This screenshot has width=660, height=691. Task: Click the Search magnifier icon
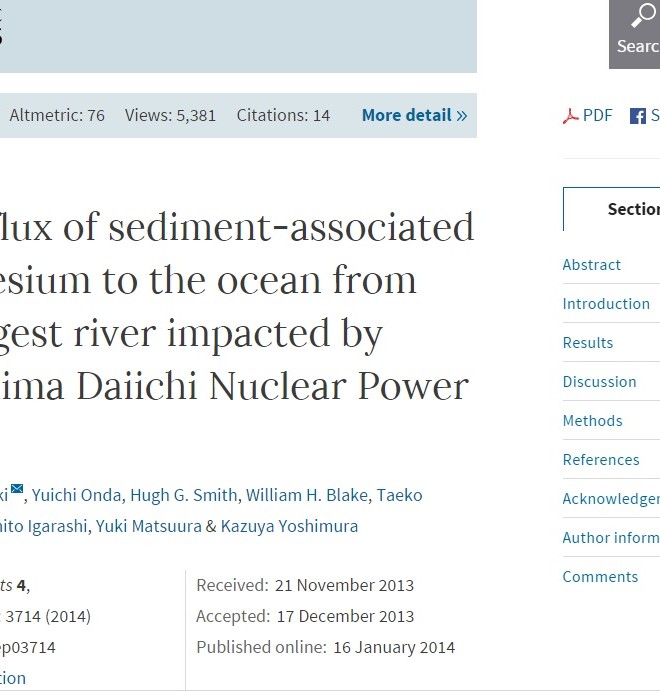644,15
